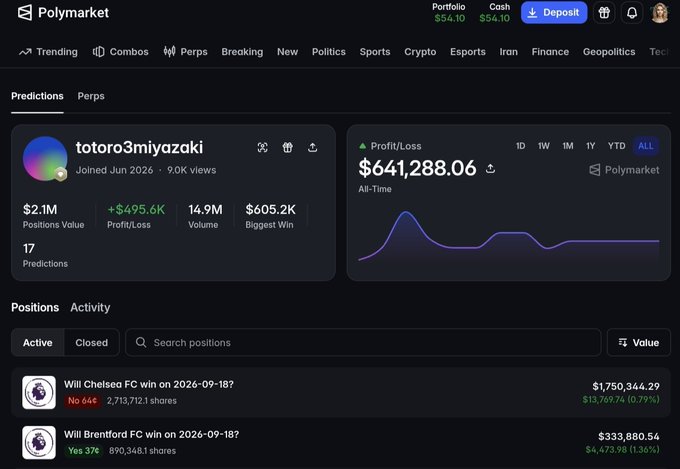This screenshot has width=680, height=469.
Task: Select the ALL chart range
Action: (646, 146)
